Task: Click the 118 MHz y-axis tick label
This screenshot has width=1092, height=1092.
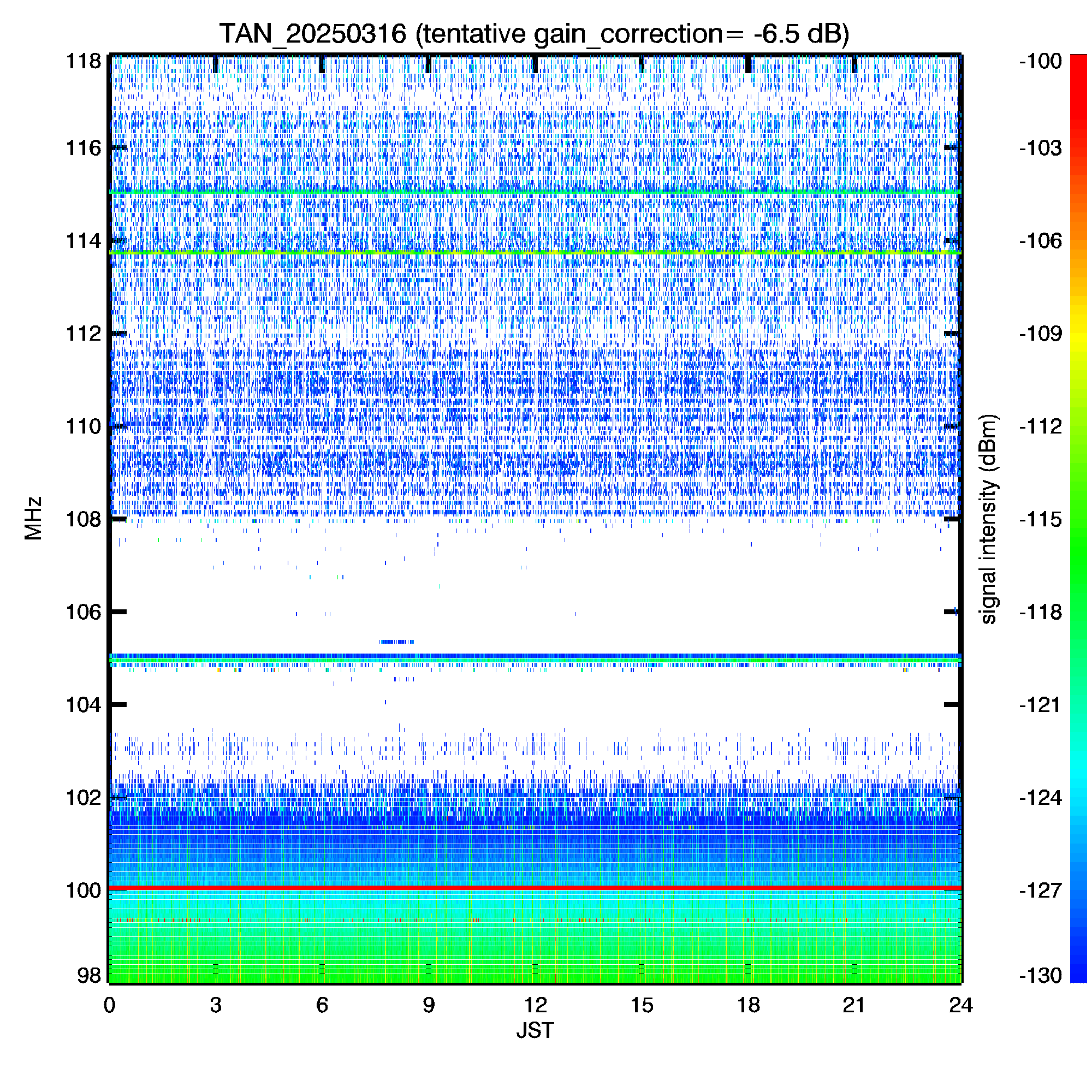Action: (x=84, y=61)
